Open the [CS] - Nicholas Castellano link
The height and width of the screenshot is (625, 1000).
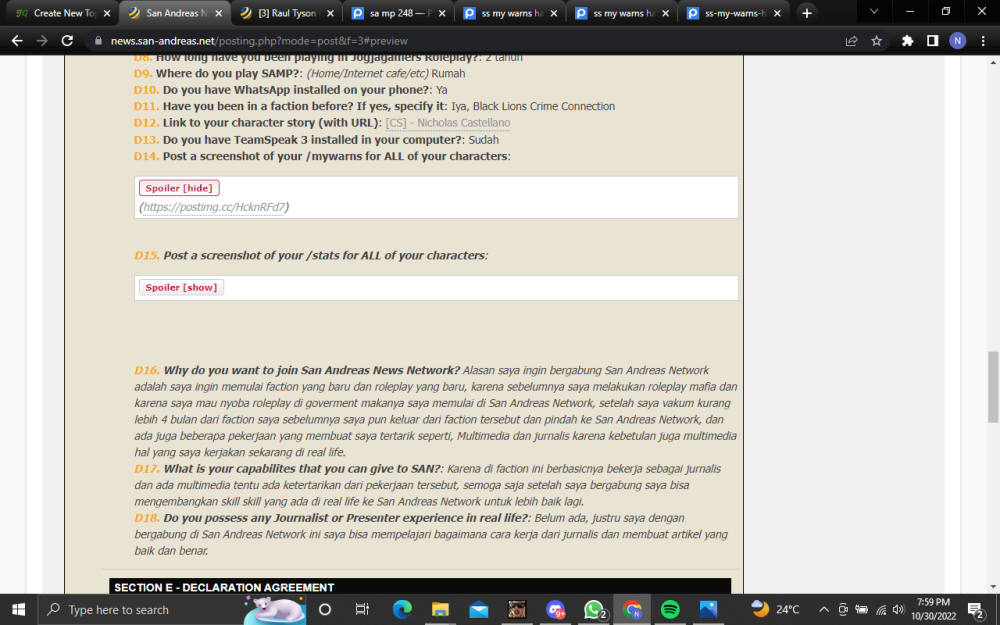coord(448,123)
